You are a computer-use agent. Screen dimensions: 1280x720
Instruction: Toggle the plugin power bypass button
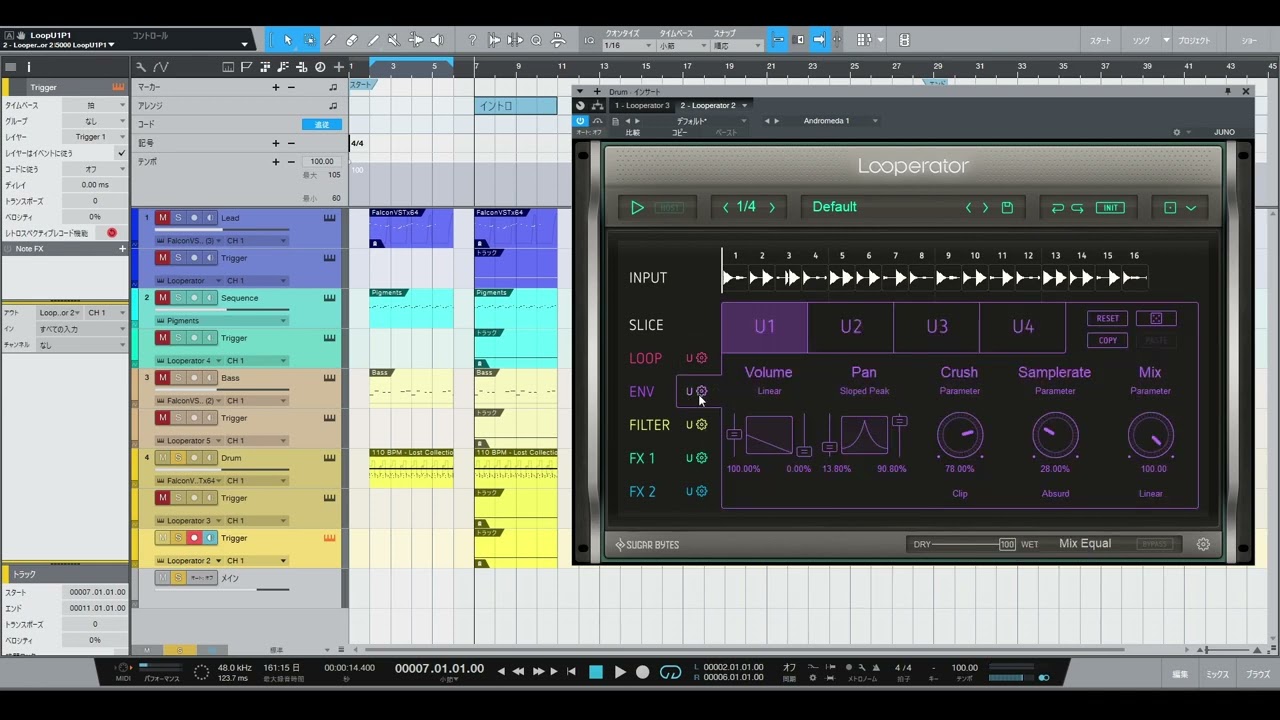(x=580, y=121)
